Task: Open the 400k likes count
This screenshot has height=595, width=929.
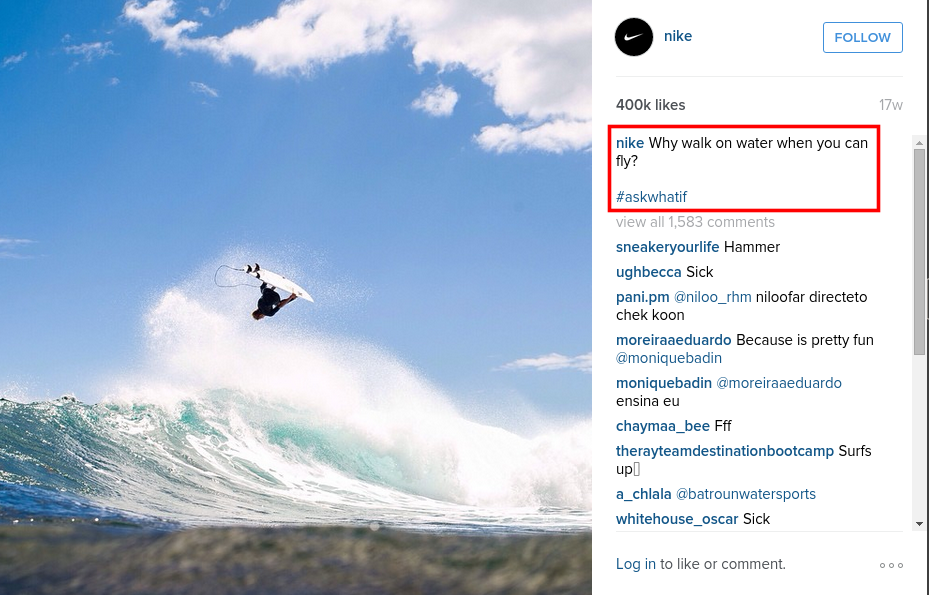Action: tap(651, 105)
